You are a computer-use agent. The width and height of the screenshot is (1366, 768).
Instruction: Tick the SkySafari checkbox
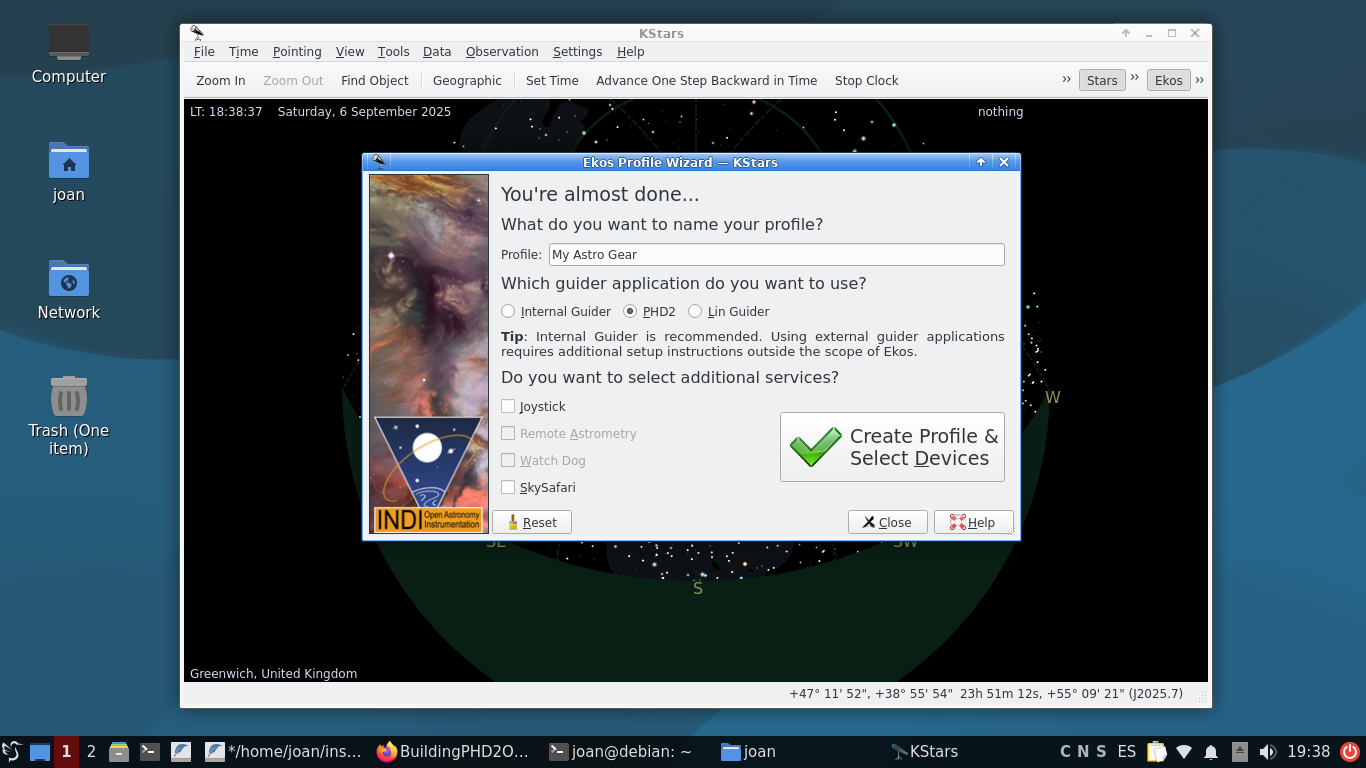click(x=509, y=487)
